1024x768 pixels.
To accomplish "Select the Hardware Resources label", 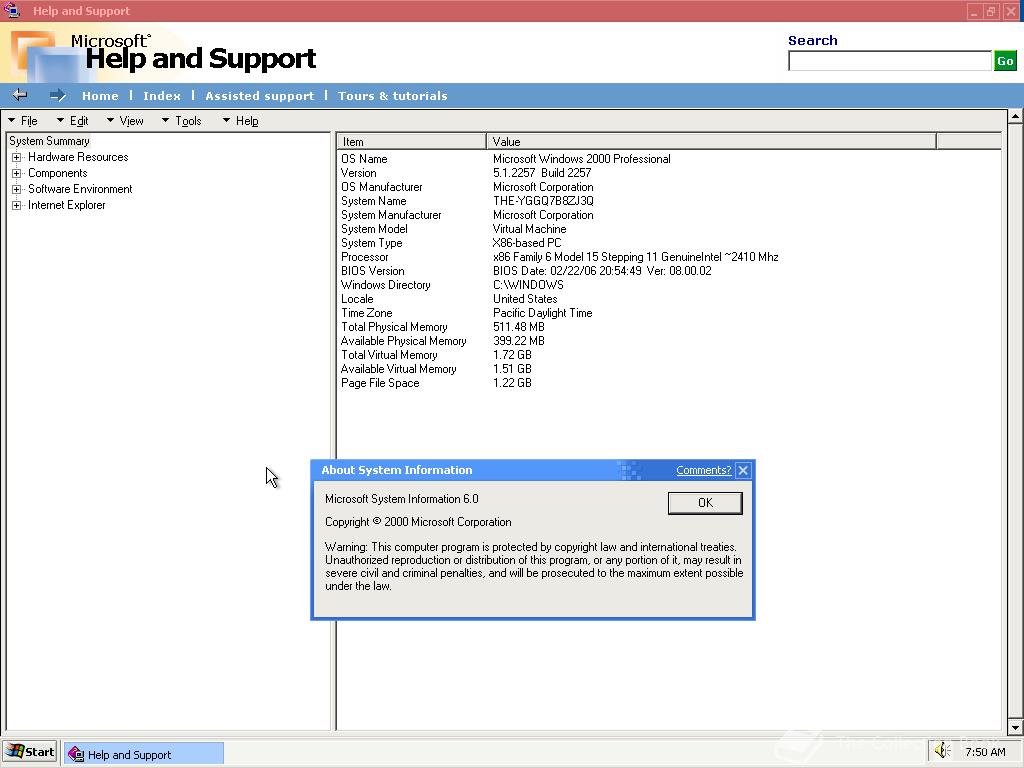I will (78, 157).
